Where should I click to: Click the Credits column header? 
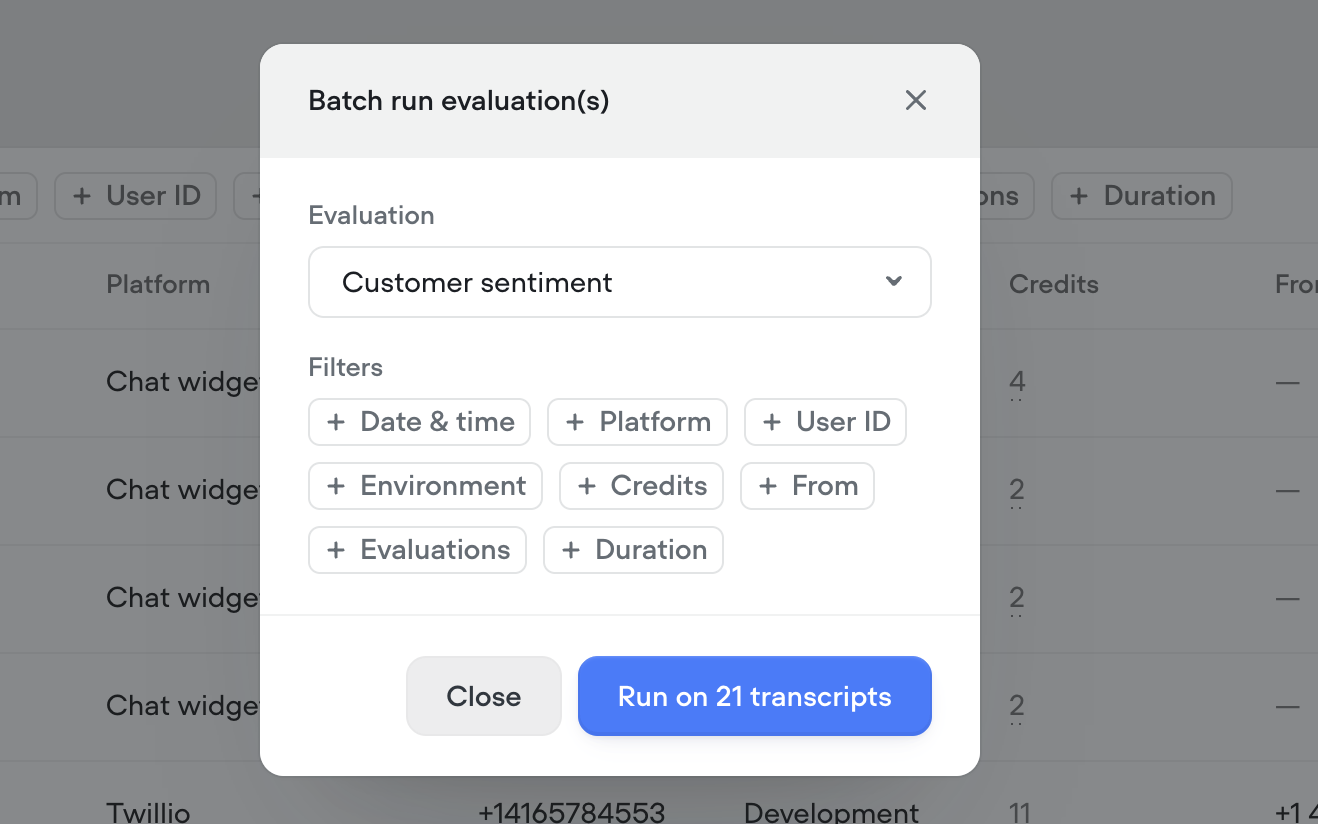(1053, 284)
